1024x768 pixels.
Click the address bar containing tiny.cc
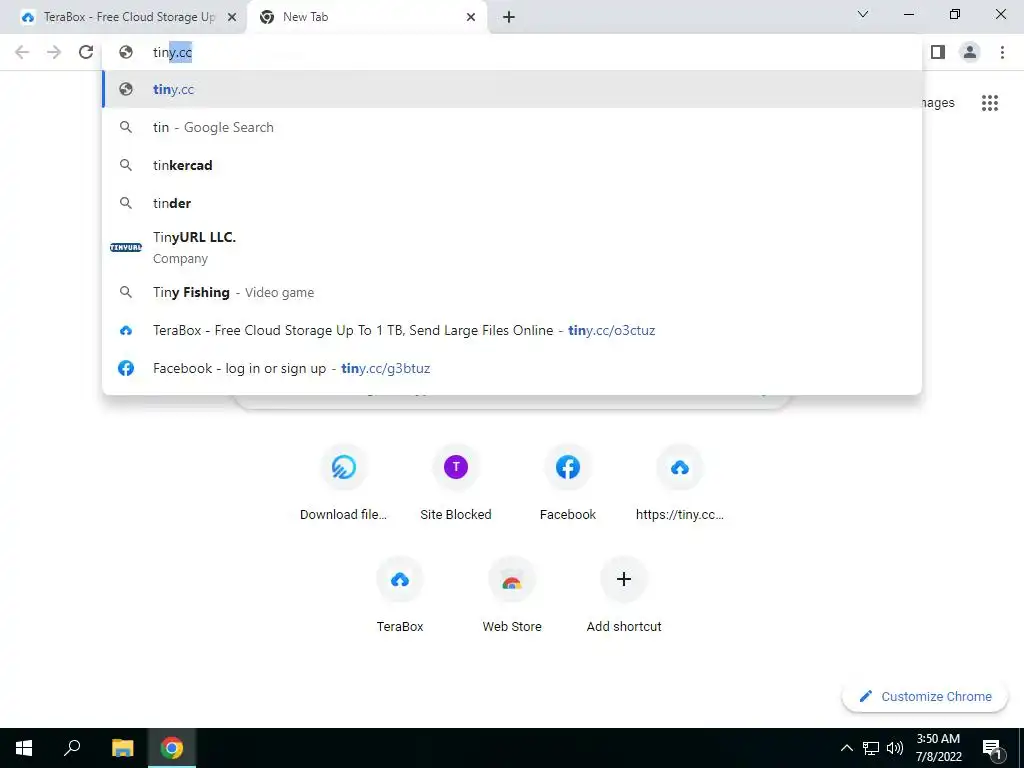point(513,52)
